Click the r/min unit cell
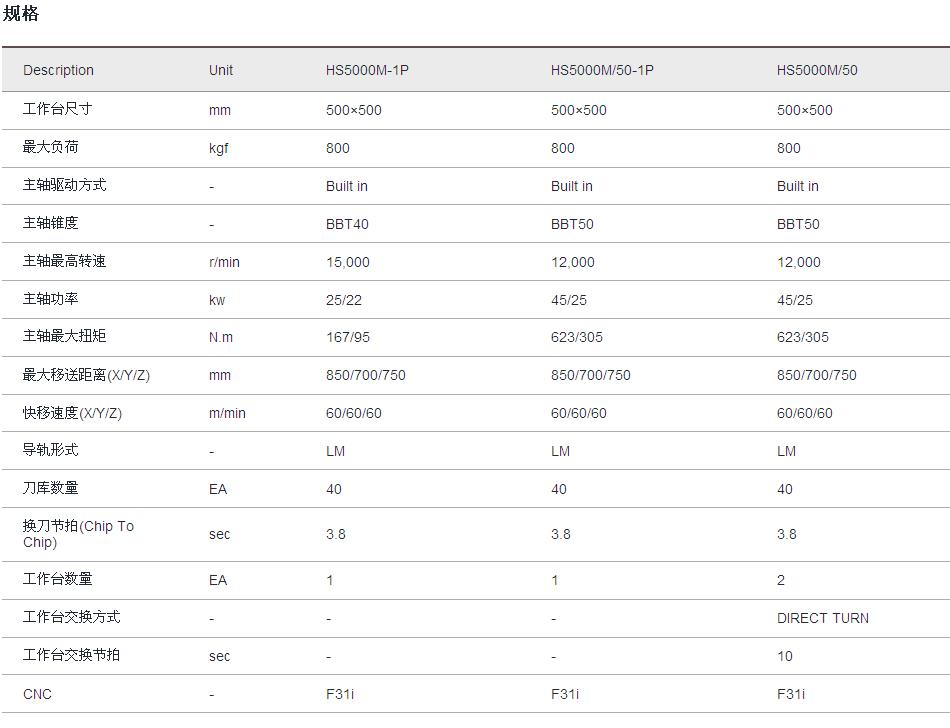Screen dimensions: 950x728 [x=224, y=262]
